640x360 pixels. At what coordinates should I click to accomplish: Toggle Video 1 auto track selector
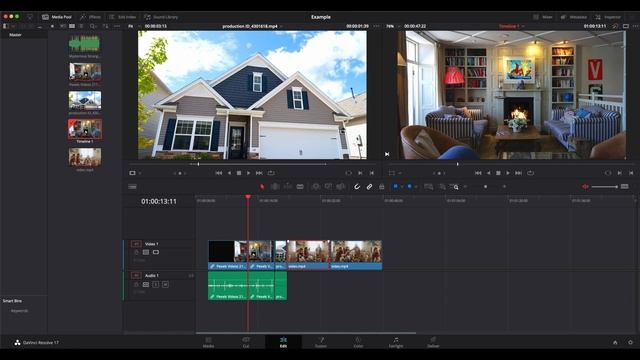point(146,252)
